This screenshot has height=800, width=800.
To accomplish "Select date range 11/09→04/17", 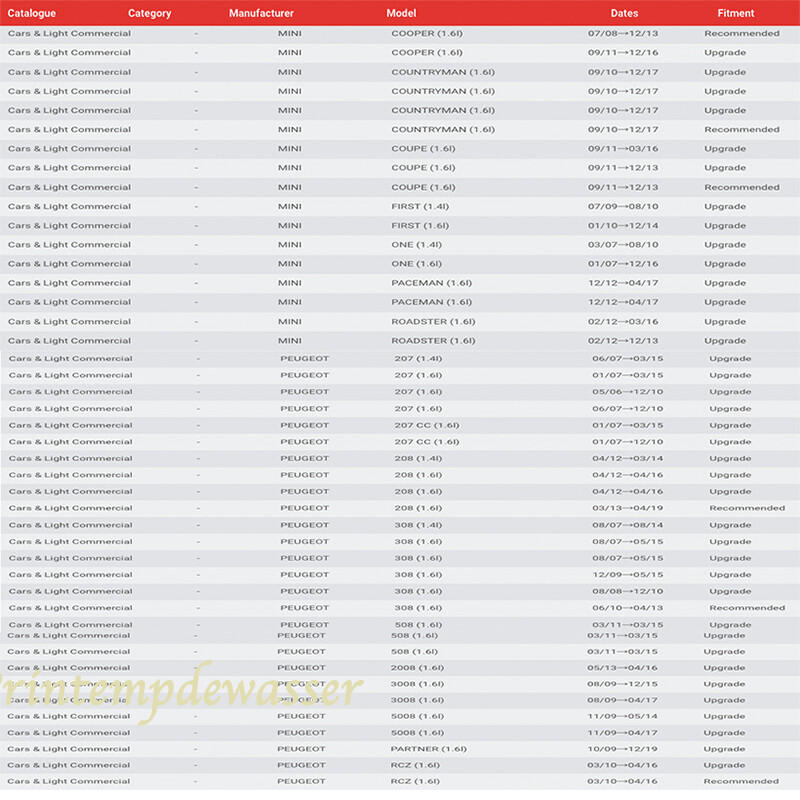I will 622,733.
